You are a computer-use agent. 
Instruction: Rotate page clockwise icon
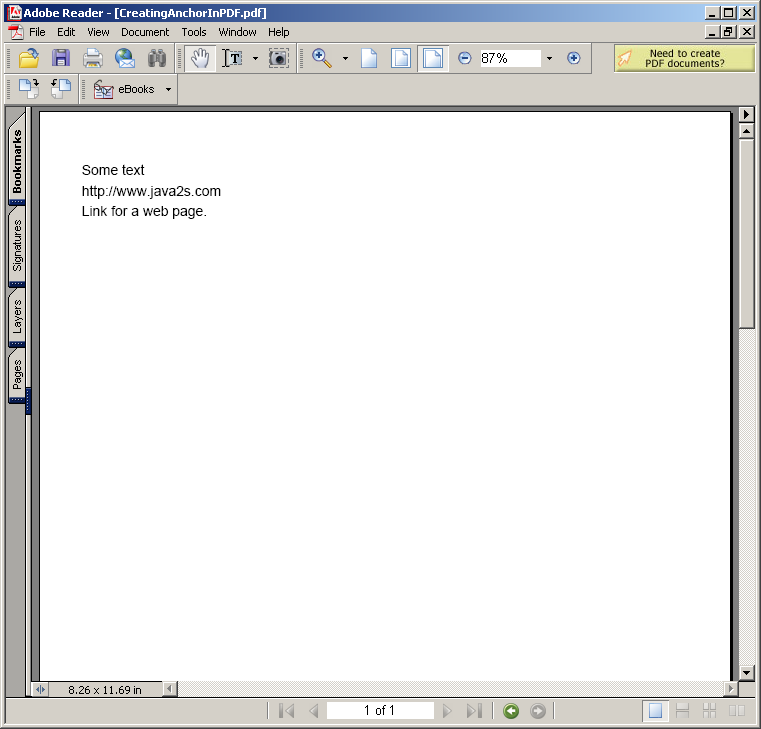coord(29,89)
